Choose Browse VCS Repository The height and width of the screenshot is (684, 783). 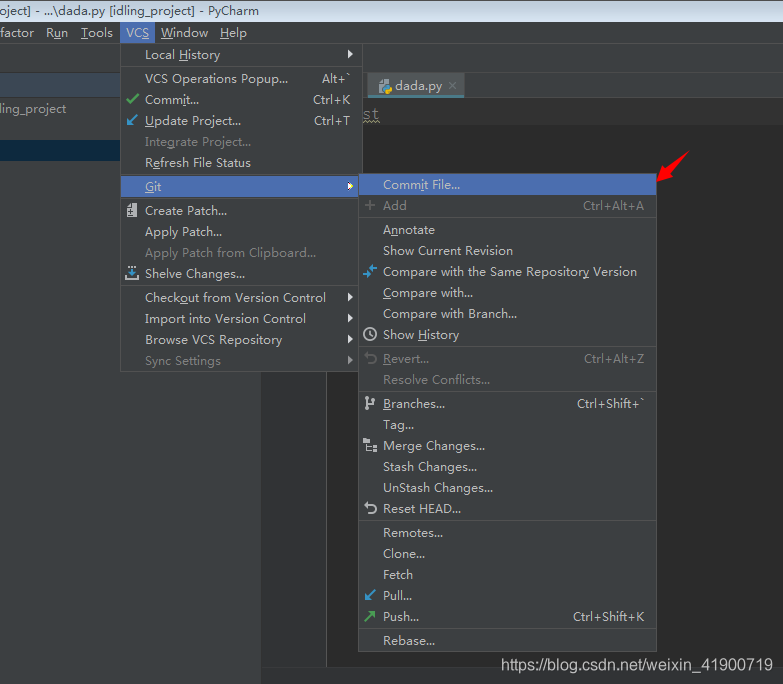click(240, 340)
